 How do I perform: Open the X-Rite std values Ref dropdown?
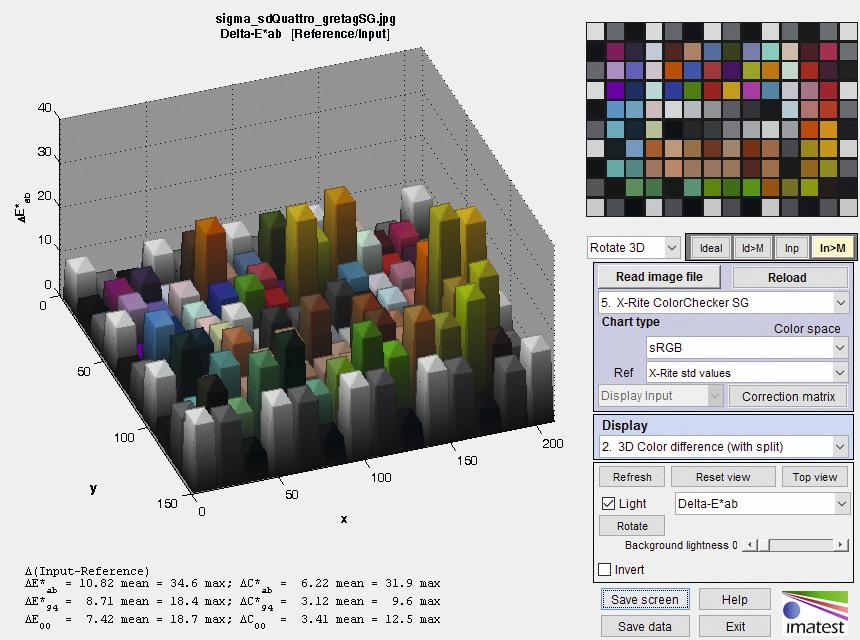(747, 373)
